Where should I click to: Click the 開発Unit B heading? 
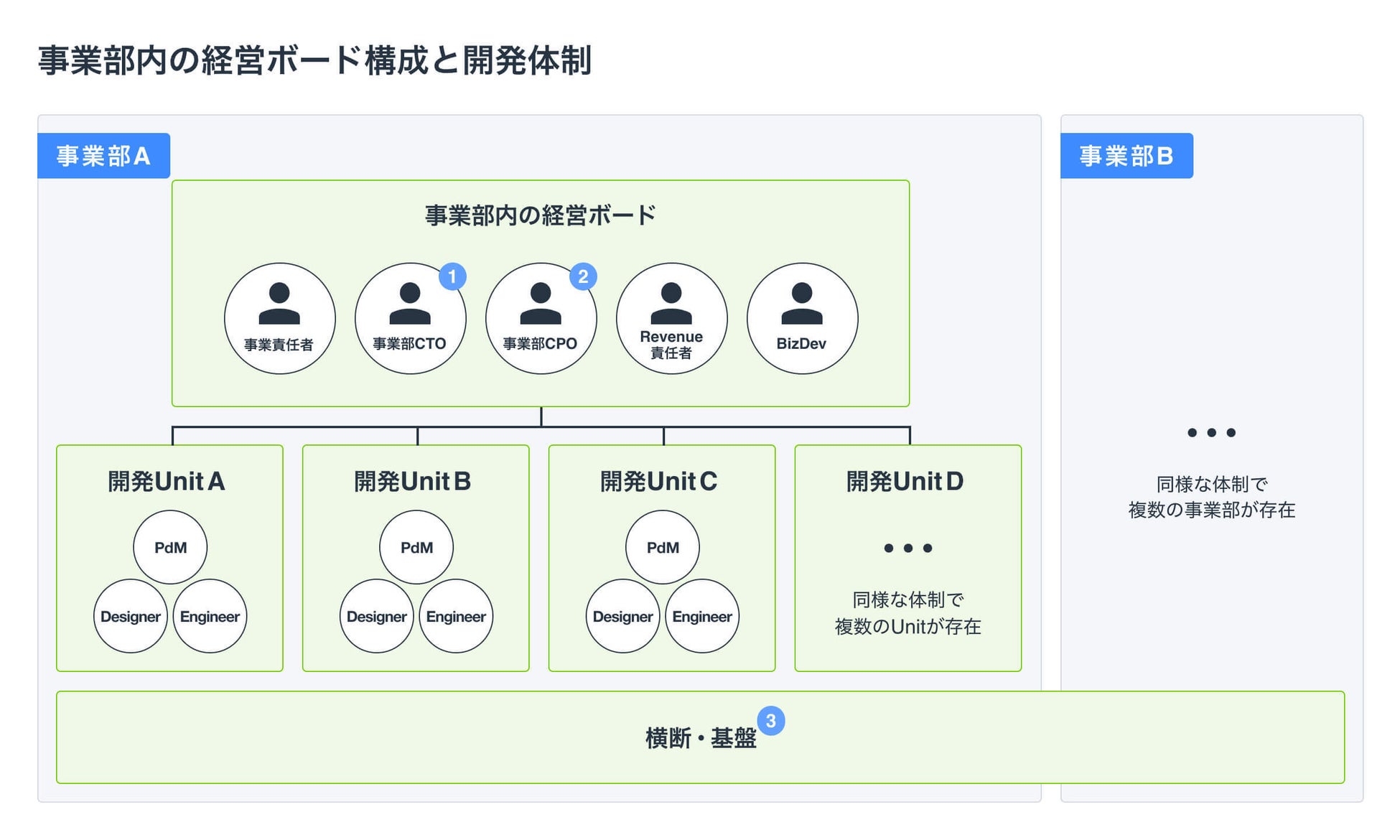tap(413, 481)
